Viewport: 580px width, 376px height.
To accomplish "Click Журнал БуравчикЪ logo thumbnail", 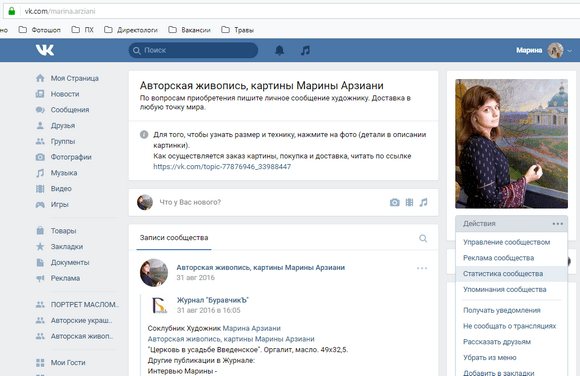I will (160, 305).
